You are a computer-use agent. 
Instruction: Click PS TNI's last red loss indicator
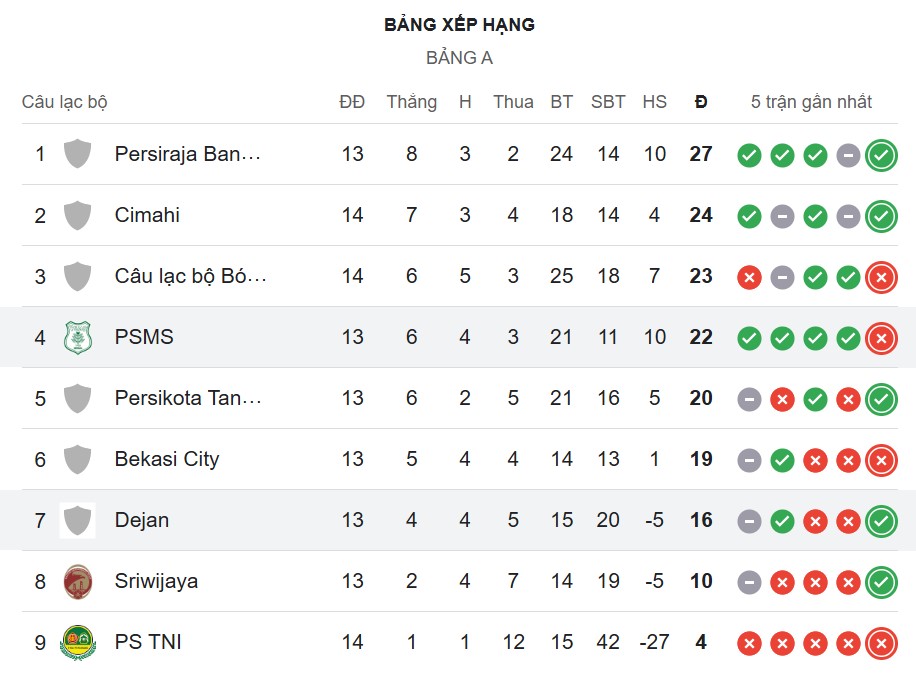point(880,643)
